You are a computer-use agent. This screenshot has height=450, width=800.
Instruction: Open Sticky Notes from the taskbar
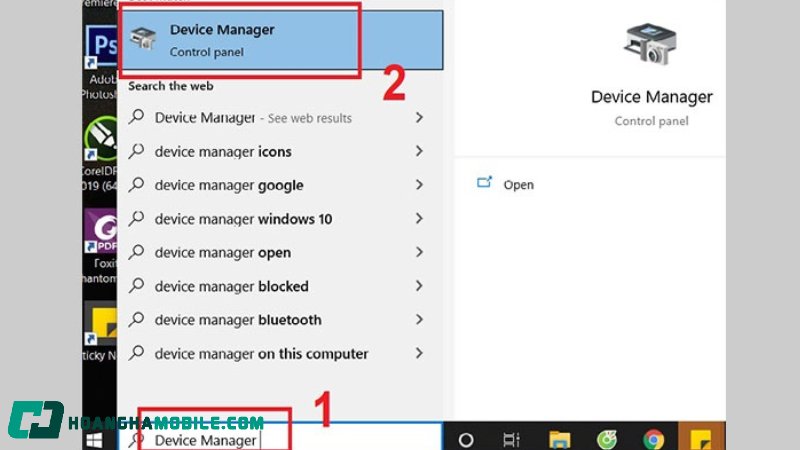701,440
